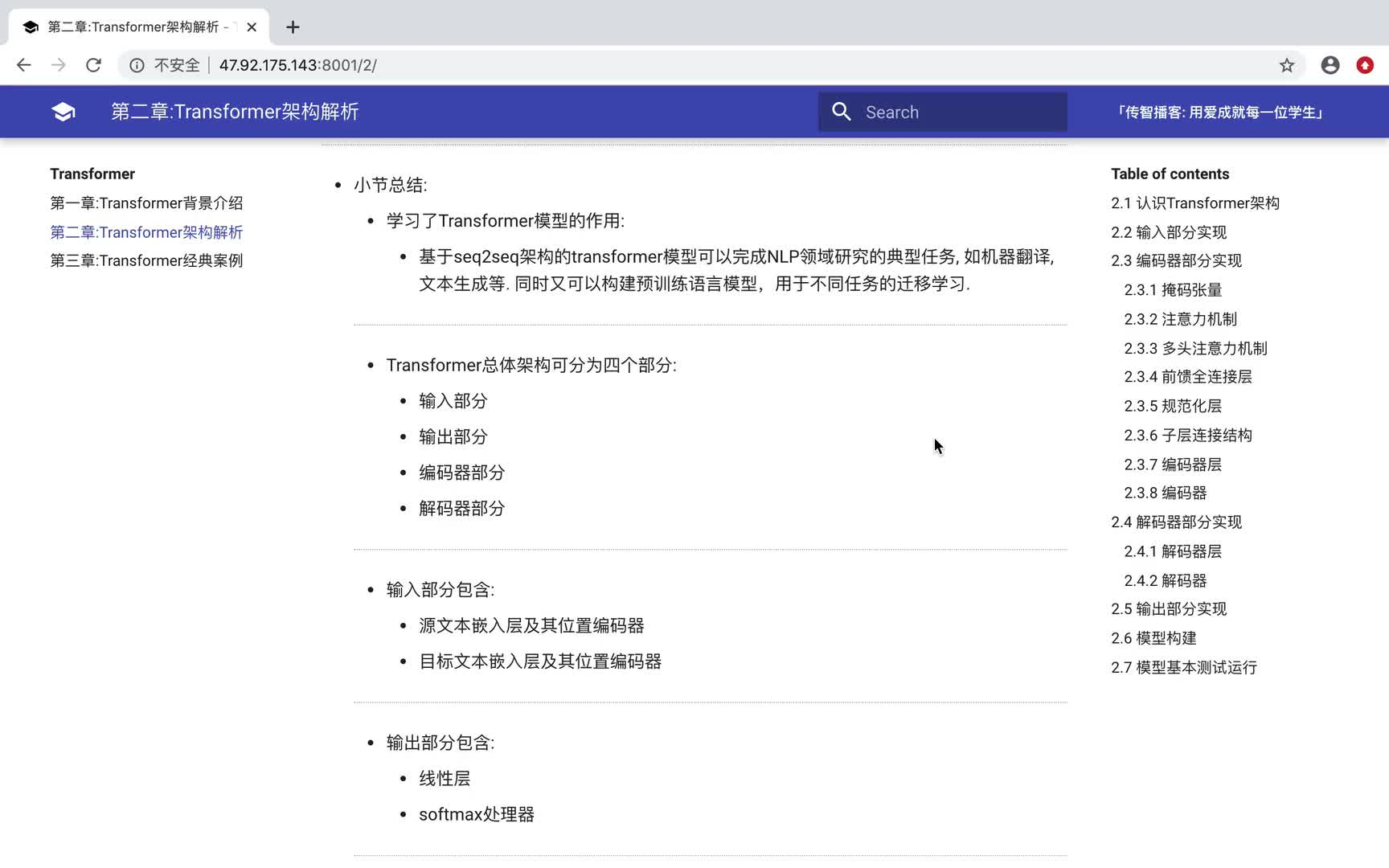Go to 2.3.5 规范化层 section
Screen dimensions: 1389x868
pos(1173,406)
